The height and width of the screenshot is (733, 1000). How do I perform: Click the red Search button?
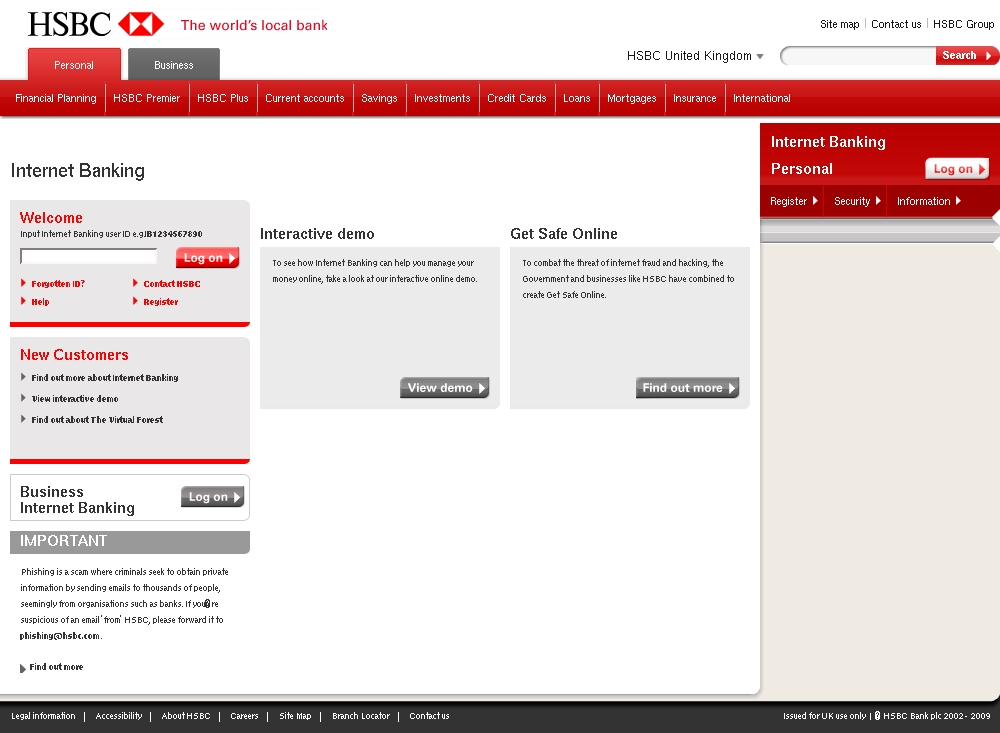coord(966,56)
